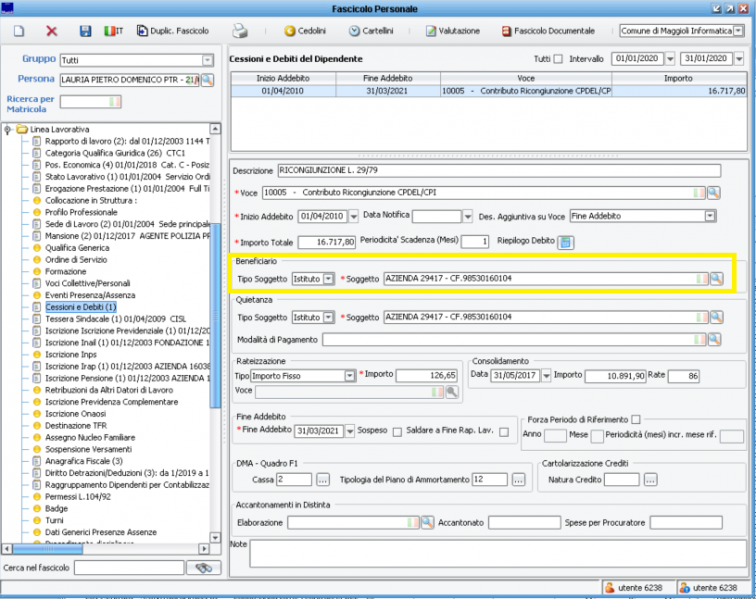
Task: Click search icon beside Modalità di Pagamento
Action: coord(713,340)
